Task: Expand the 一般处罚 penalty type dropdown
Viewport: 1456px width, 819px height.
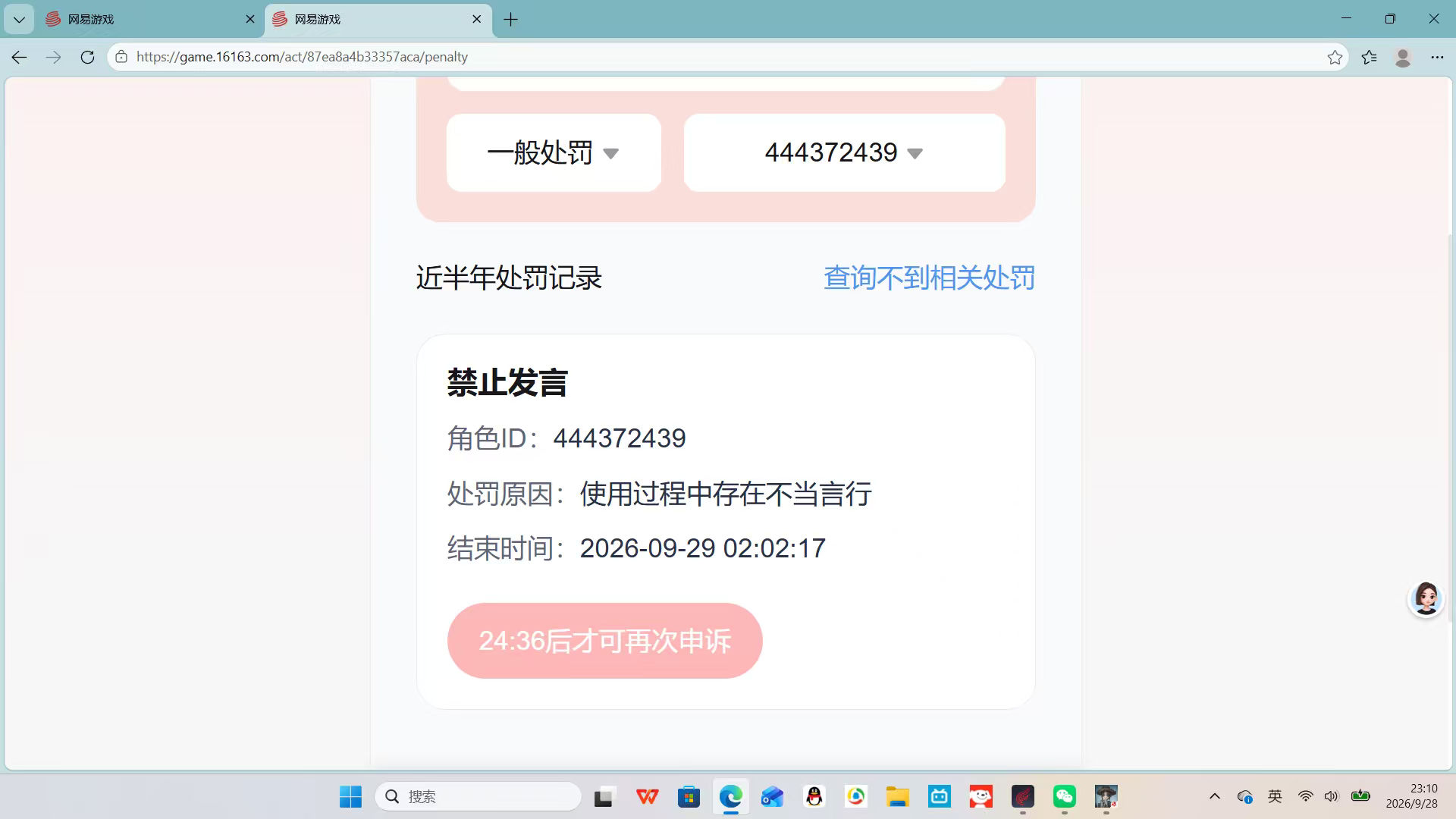Action: click(x=554, y=152)
